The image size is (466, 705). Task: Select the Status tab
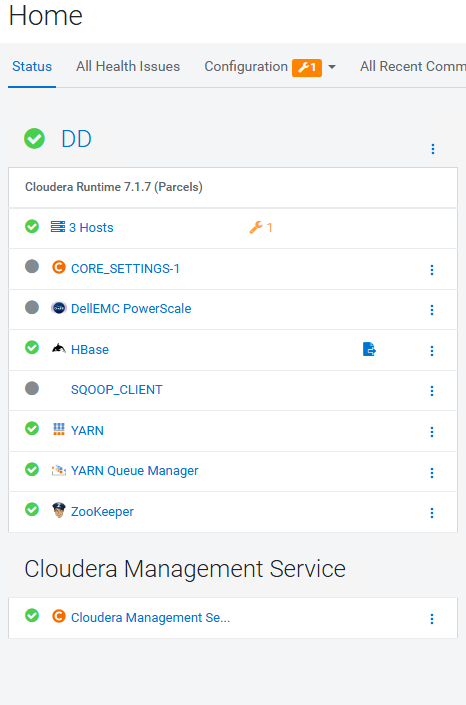32,67
